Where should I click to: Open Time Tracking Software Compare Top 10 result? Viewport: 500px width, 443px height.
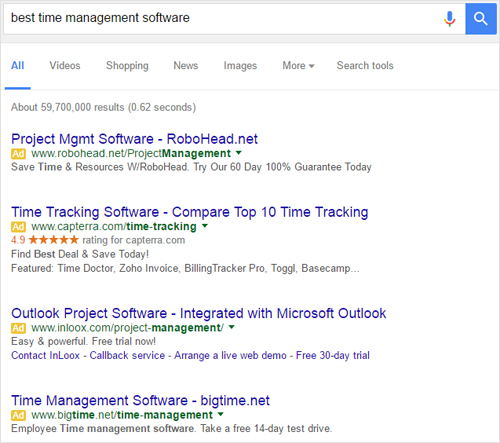pyautogui.click(x=190, y=212)
